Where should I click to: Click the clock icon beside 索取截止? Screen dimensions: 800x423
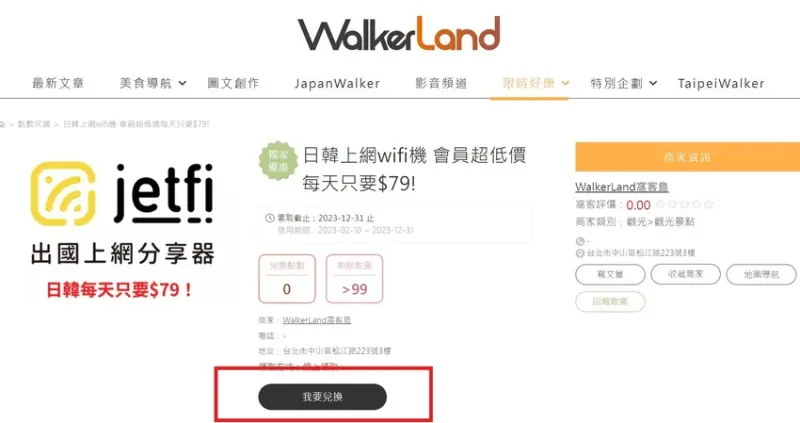tap(270, 218)
